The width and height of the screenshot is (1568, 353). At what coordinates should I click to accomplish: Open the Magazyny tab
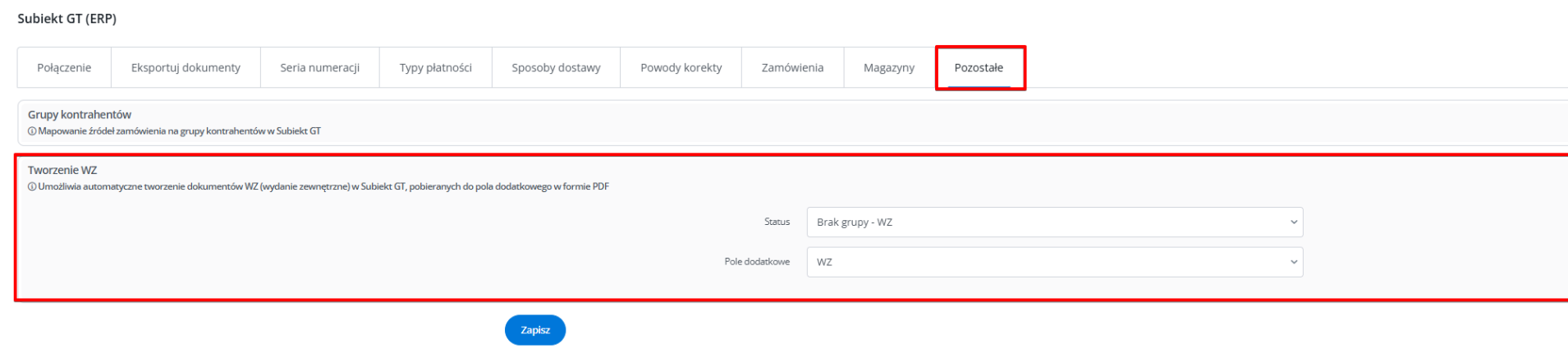click(888, 67)
